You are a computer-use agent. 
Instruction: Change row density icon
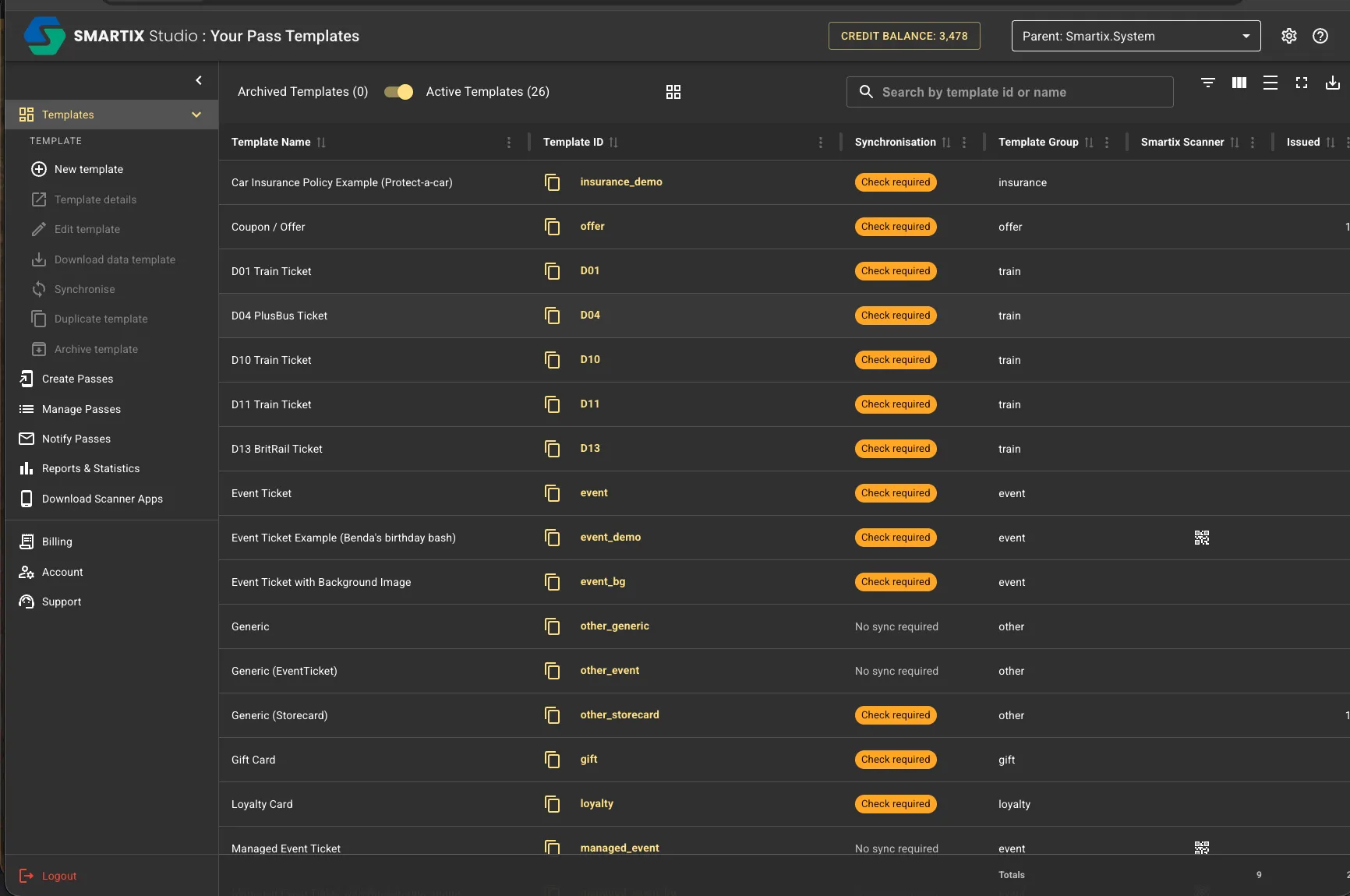click(1270, 83)
